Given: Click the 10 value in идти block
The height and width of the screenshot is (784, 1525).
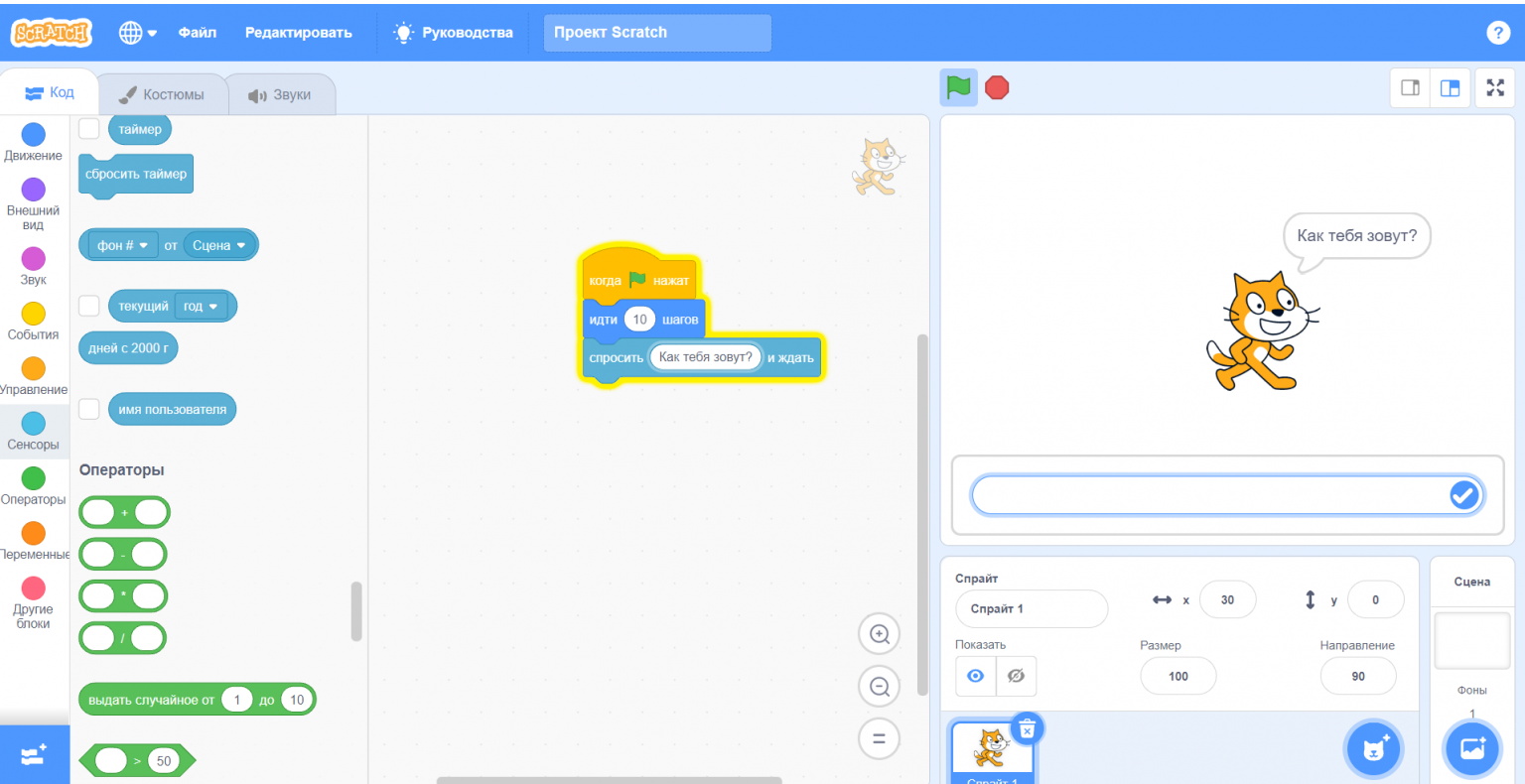Looking at the screenshot, I should coord(639,320).
